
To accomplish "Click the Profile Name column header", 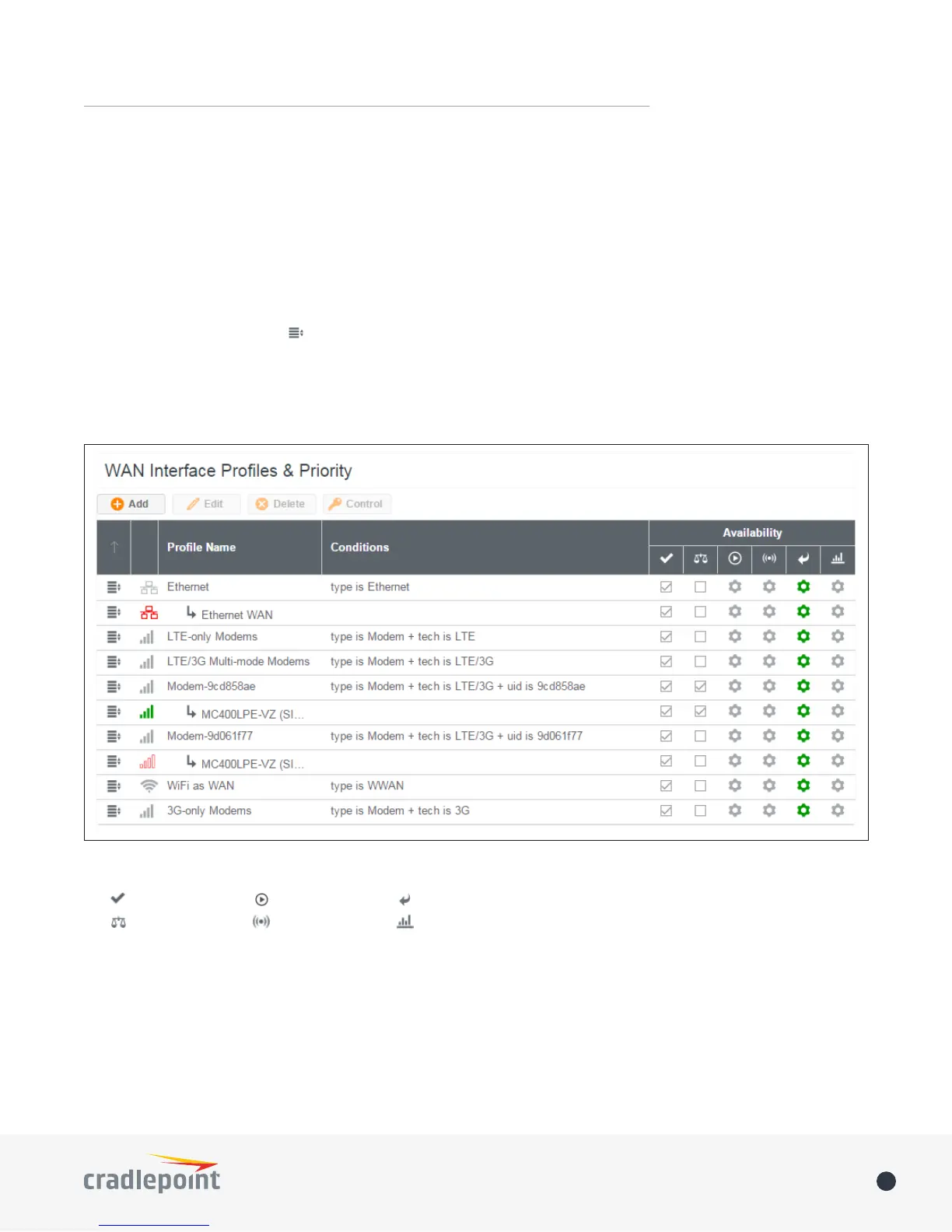I will tap(201, 548).
